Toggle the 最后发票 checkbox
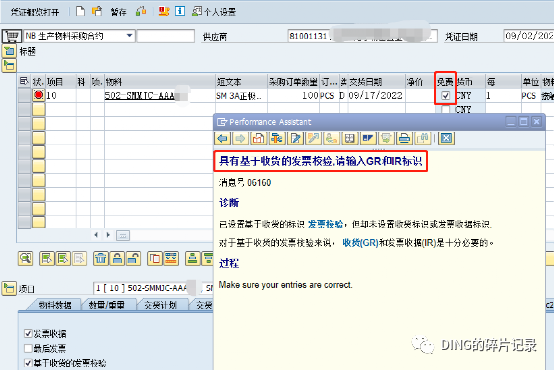This screenshot has height=370, width=554. pyautogui.click(x=28, y=348)
